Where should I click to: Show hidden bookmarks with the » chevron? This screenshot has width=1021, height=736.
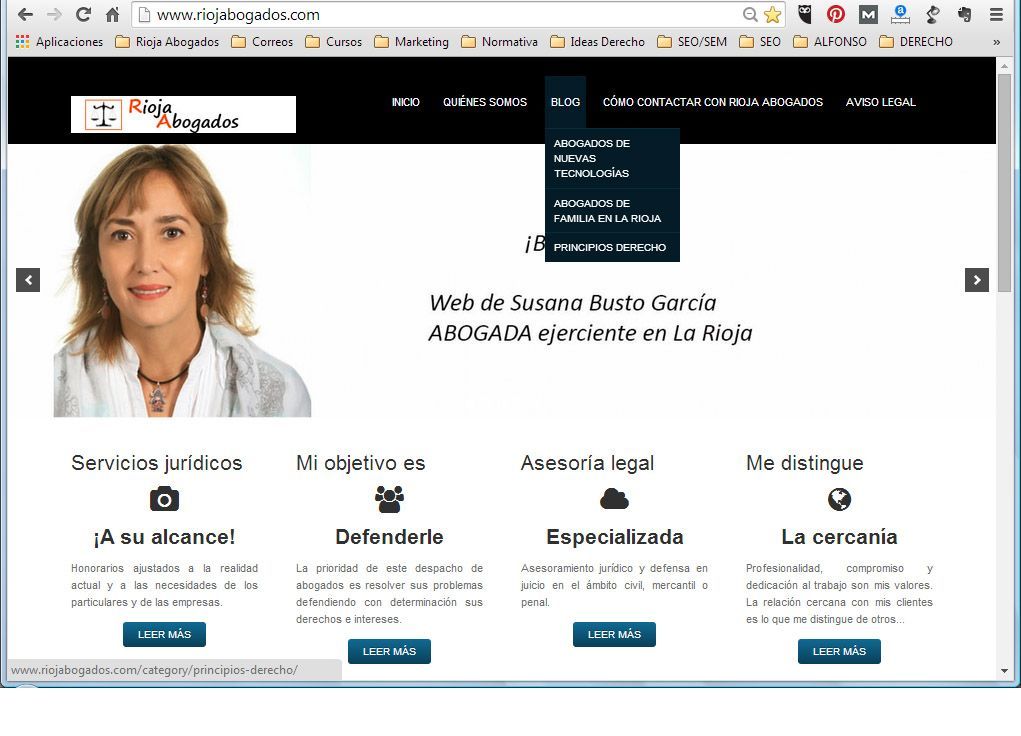(x=996, y=42)
